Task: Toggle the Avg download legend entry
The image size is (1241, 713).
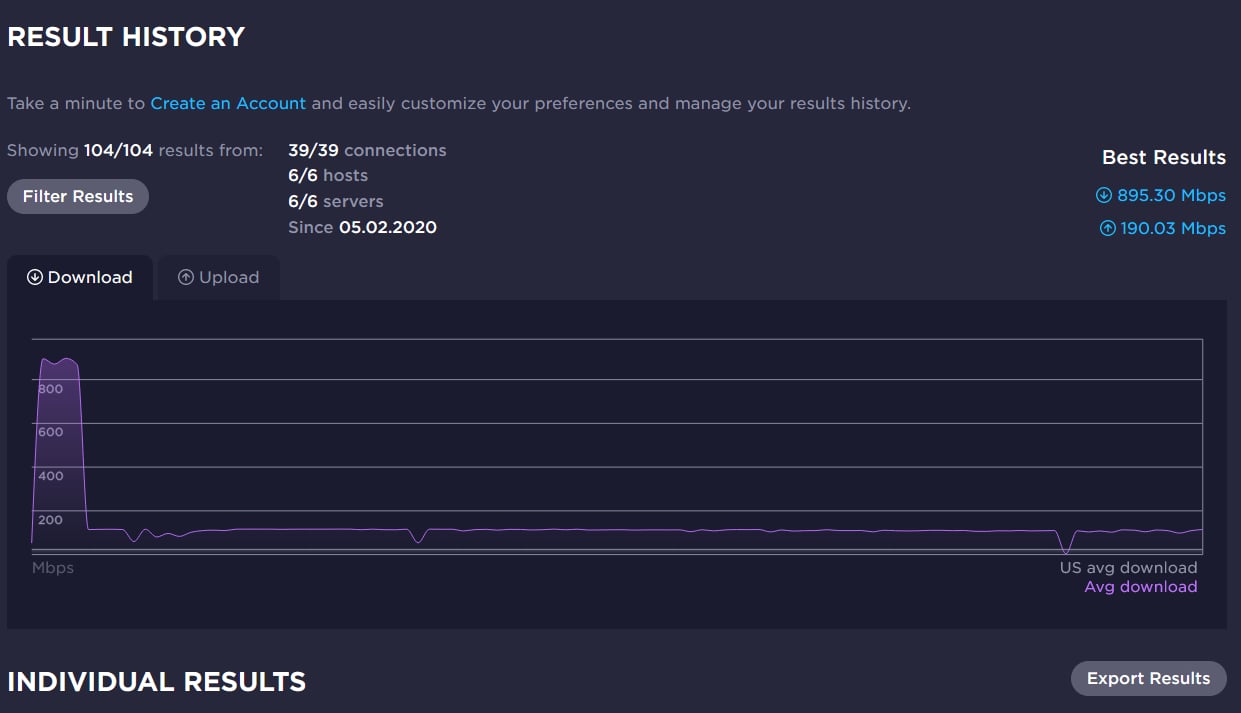Action: click(1140, 587)
